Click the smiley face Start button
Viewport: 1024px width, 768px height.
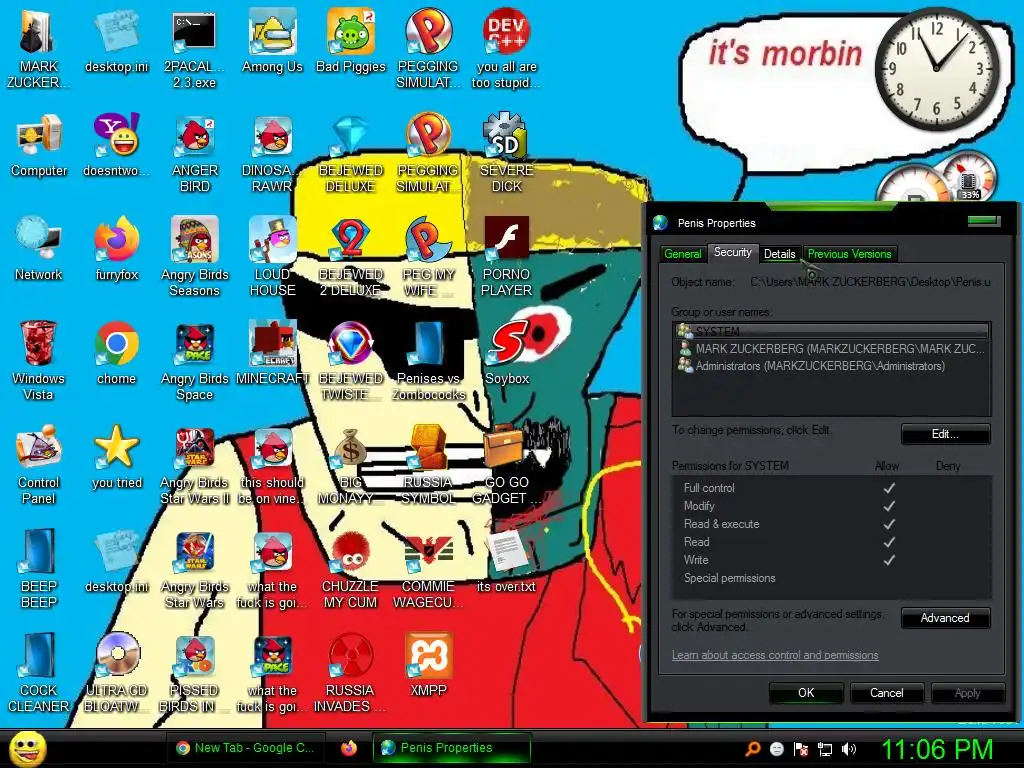(x=27, y=748)
